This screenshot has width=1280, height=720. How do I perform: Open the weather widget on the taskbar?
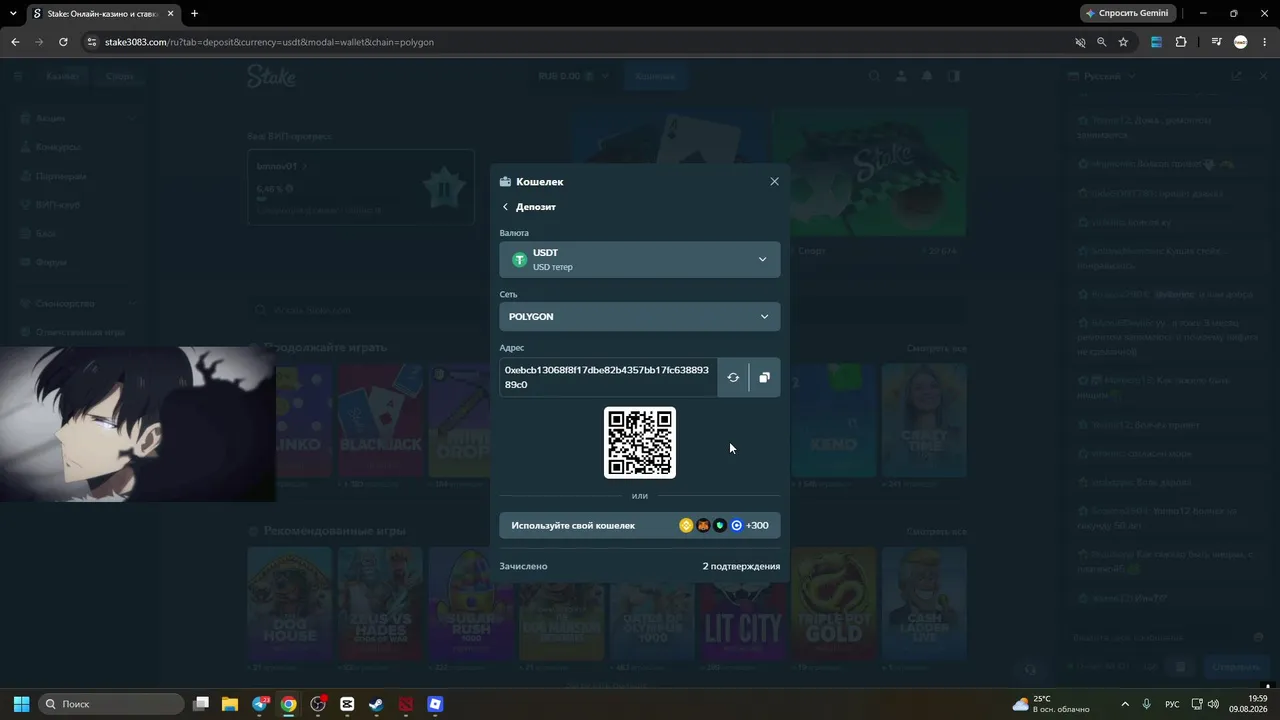pos(1051,704)
